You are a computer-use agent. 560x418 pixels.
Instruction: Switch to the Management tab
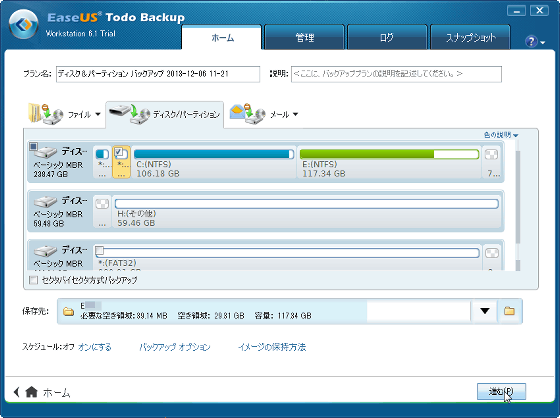point(305,37)
